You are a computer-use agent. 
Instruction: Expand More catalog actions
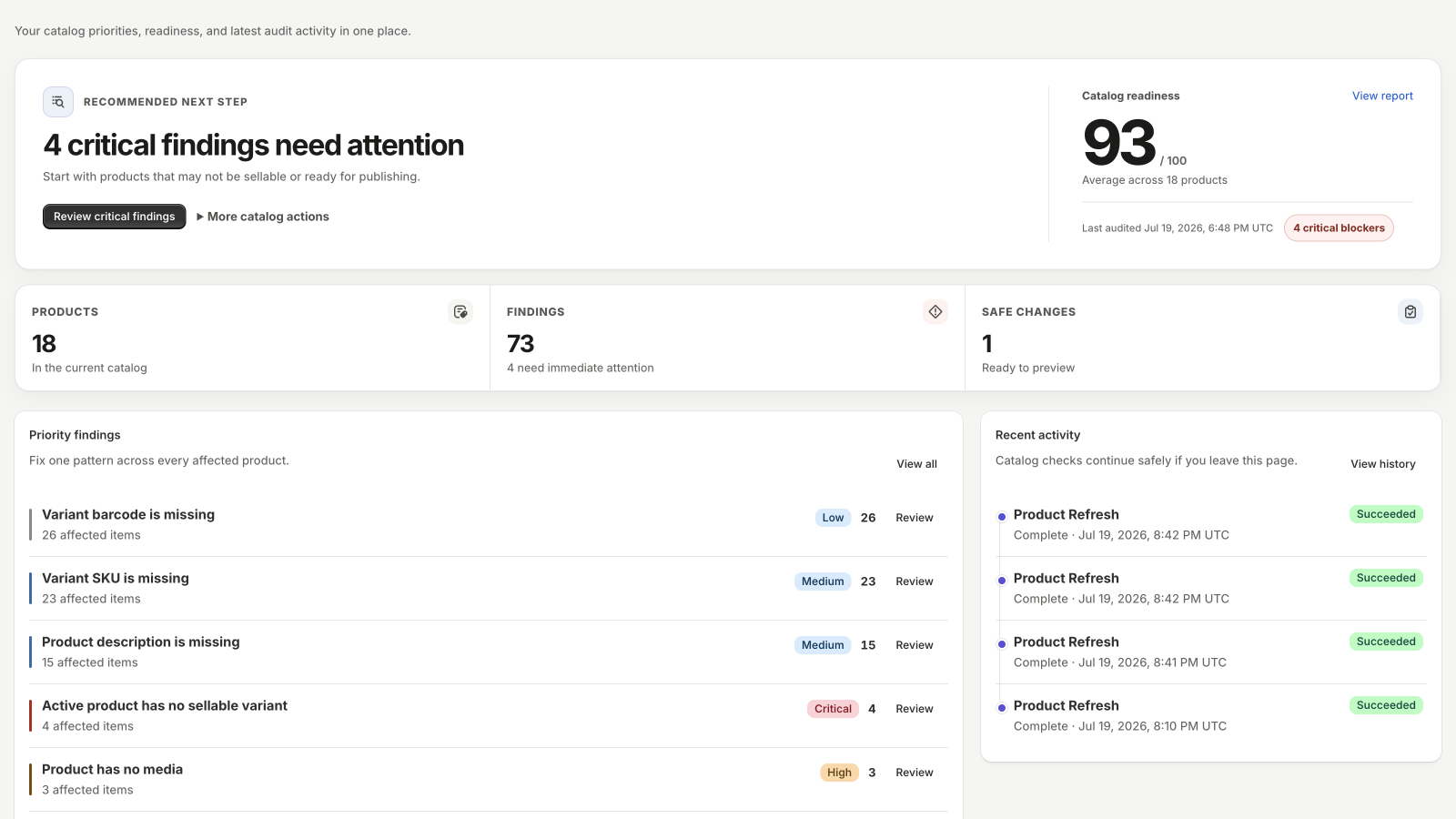(263, 217)
